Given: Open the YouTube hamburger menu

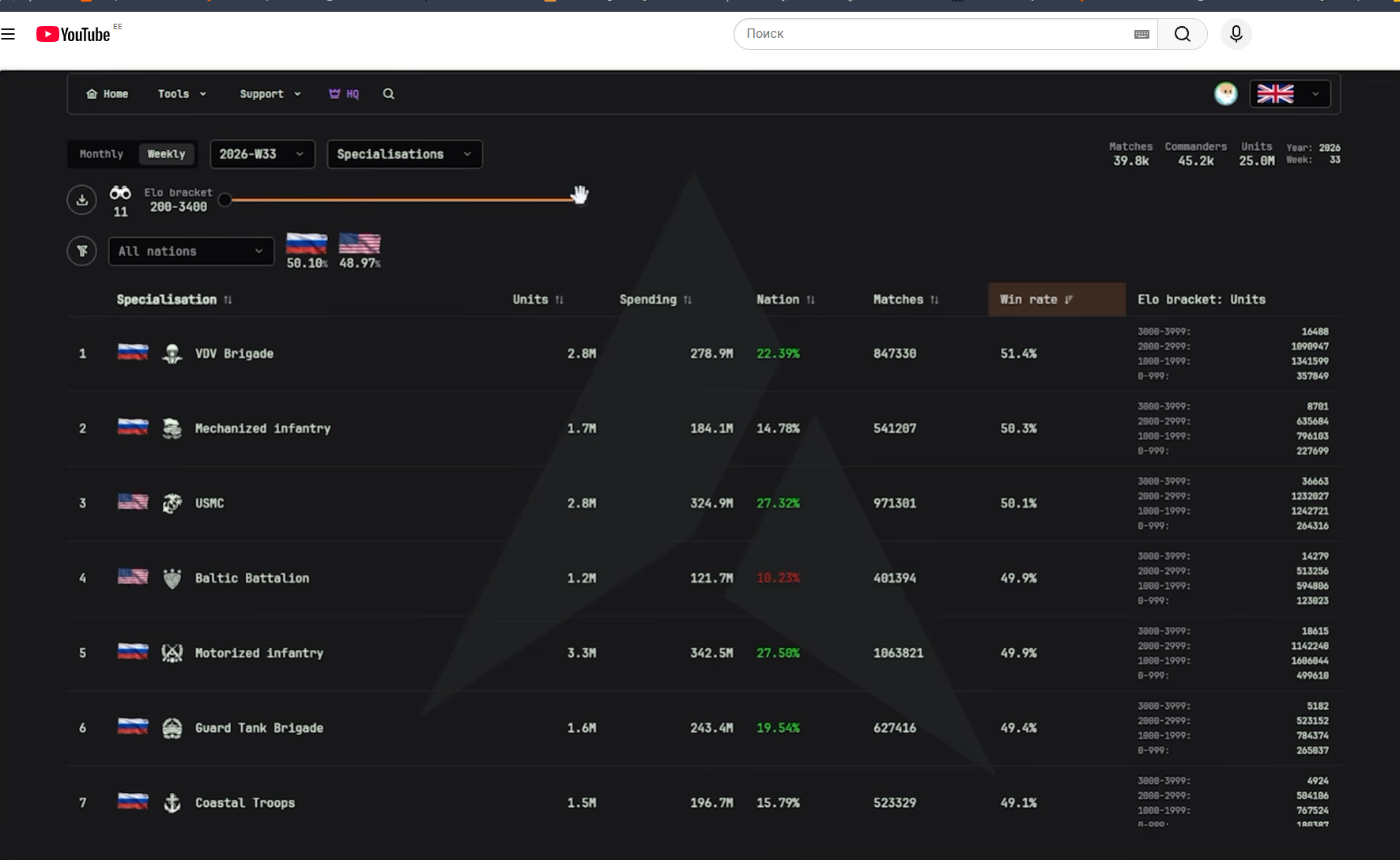Looking at the screenshot, I should point(8,34).
